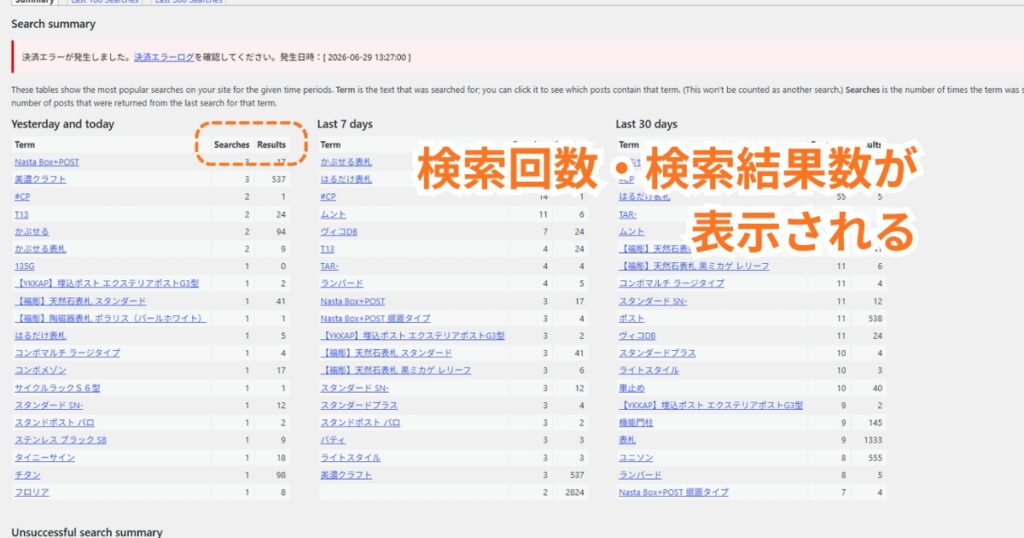
Task: Click スタンダード SN- in Last 7 days table
Action: 355,388
